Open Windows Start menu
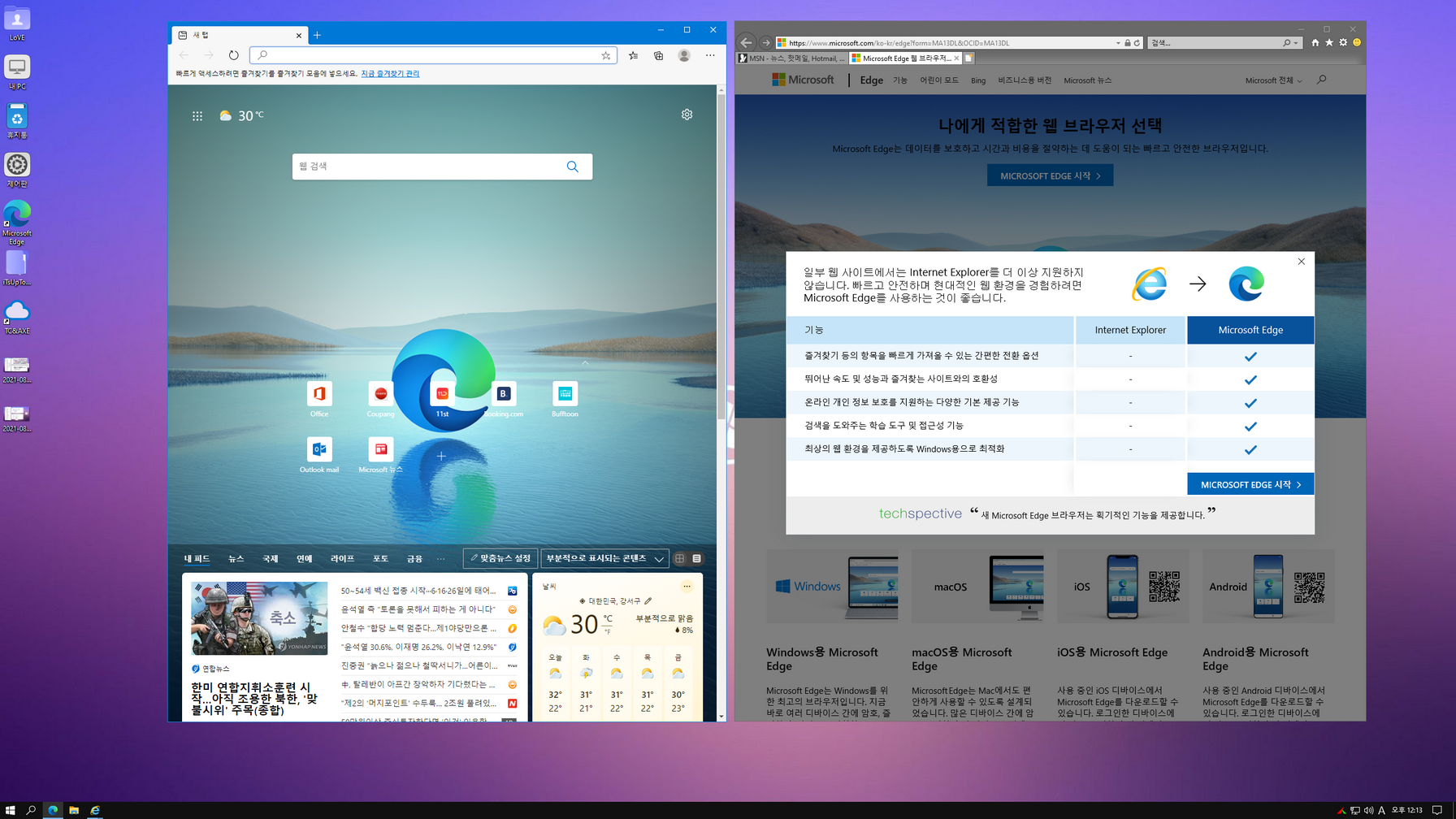This screenshot has width=1456, height=819. click(x=10, y=810)
